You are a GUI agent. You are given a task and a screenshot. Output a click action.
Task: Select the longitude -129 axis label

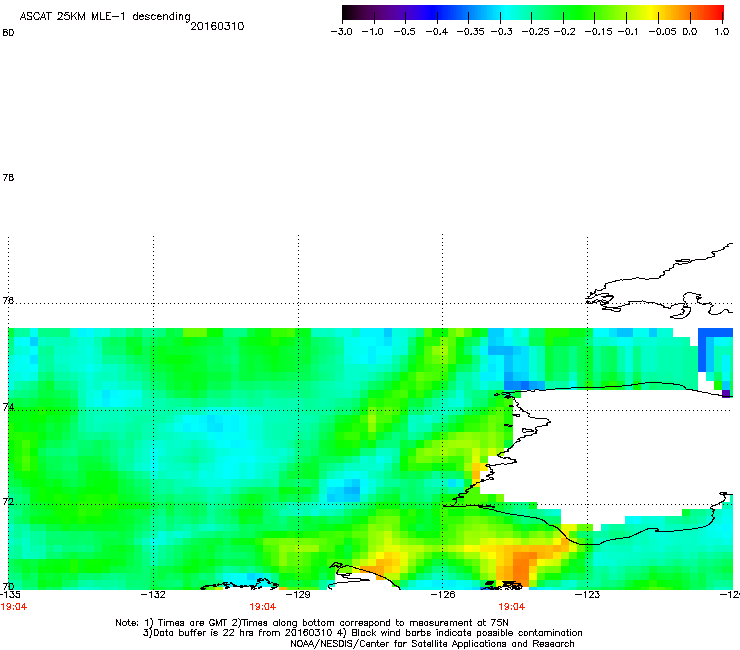click(298, 595)
